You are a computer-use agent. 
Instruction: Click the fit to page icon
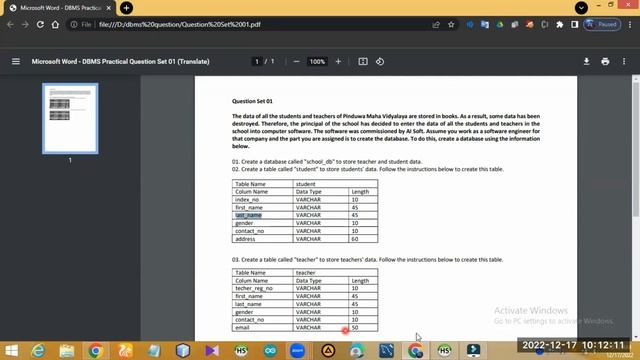363,62
